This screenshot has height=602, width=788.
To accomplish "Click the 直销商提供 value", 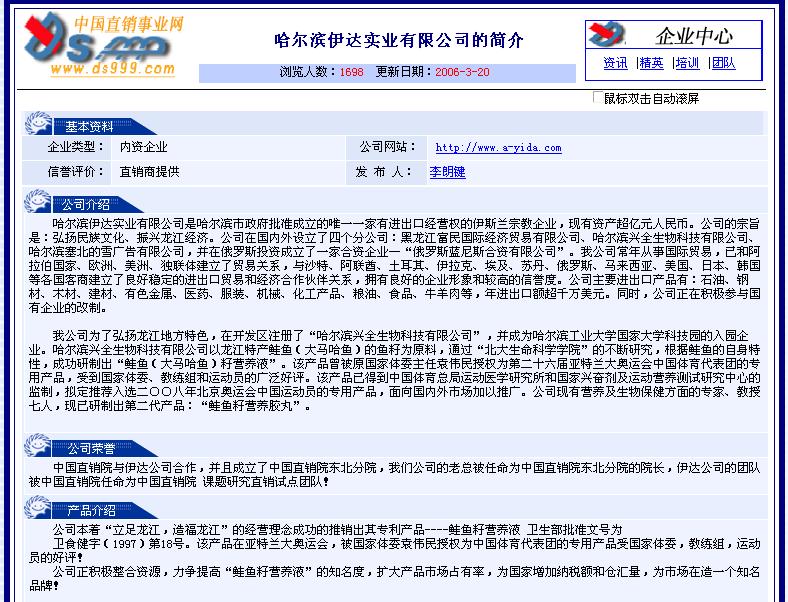I will point(149,172).
